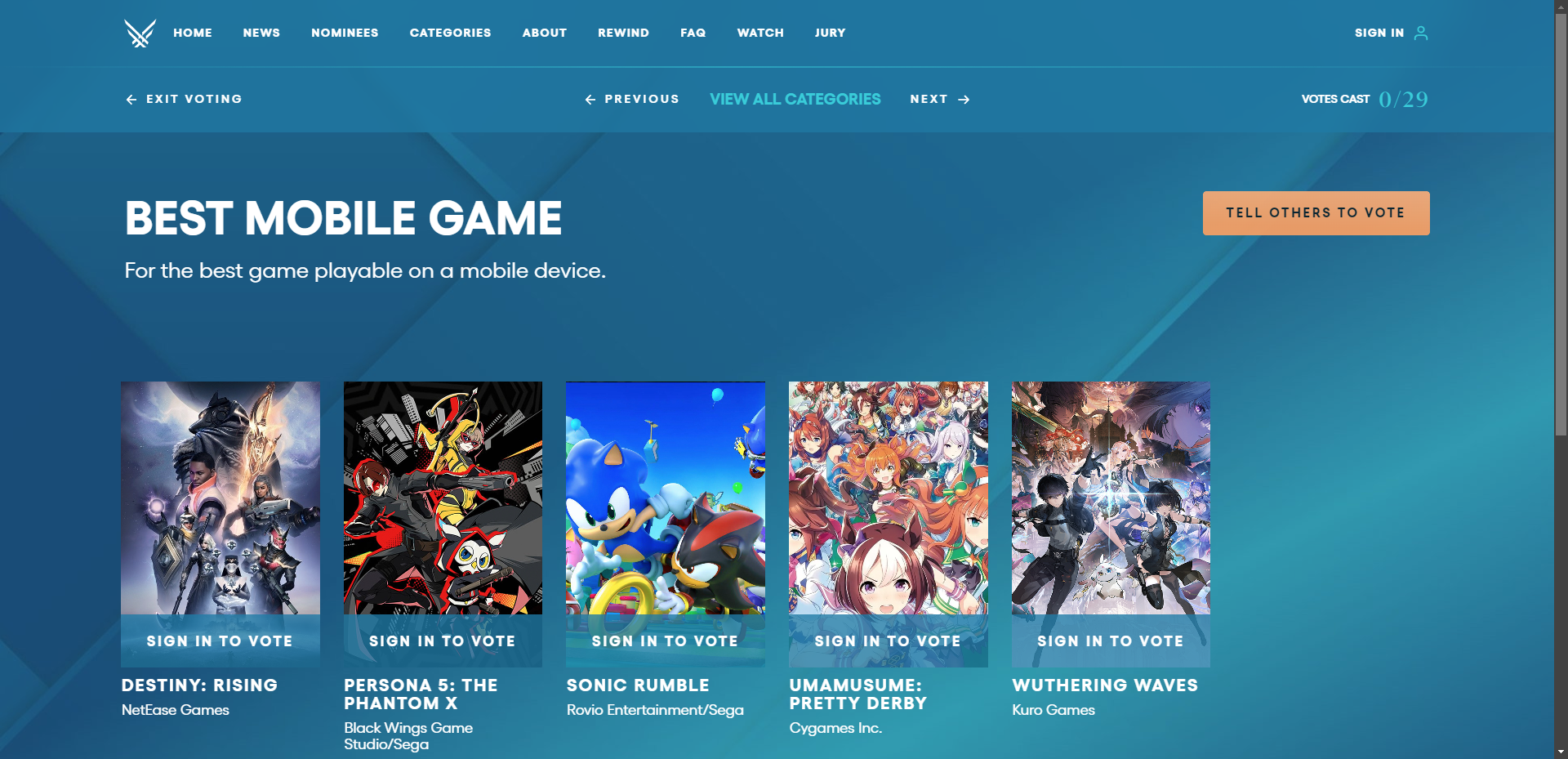Screen dimensions: 1568x759
Task: Click the Sign In link
Action: pyautogui.click(x=1379, y=33)
